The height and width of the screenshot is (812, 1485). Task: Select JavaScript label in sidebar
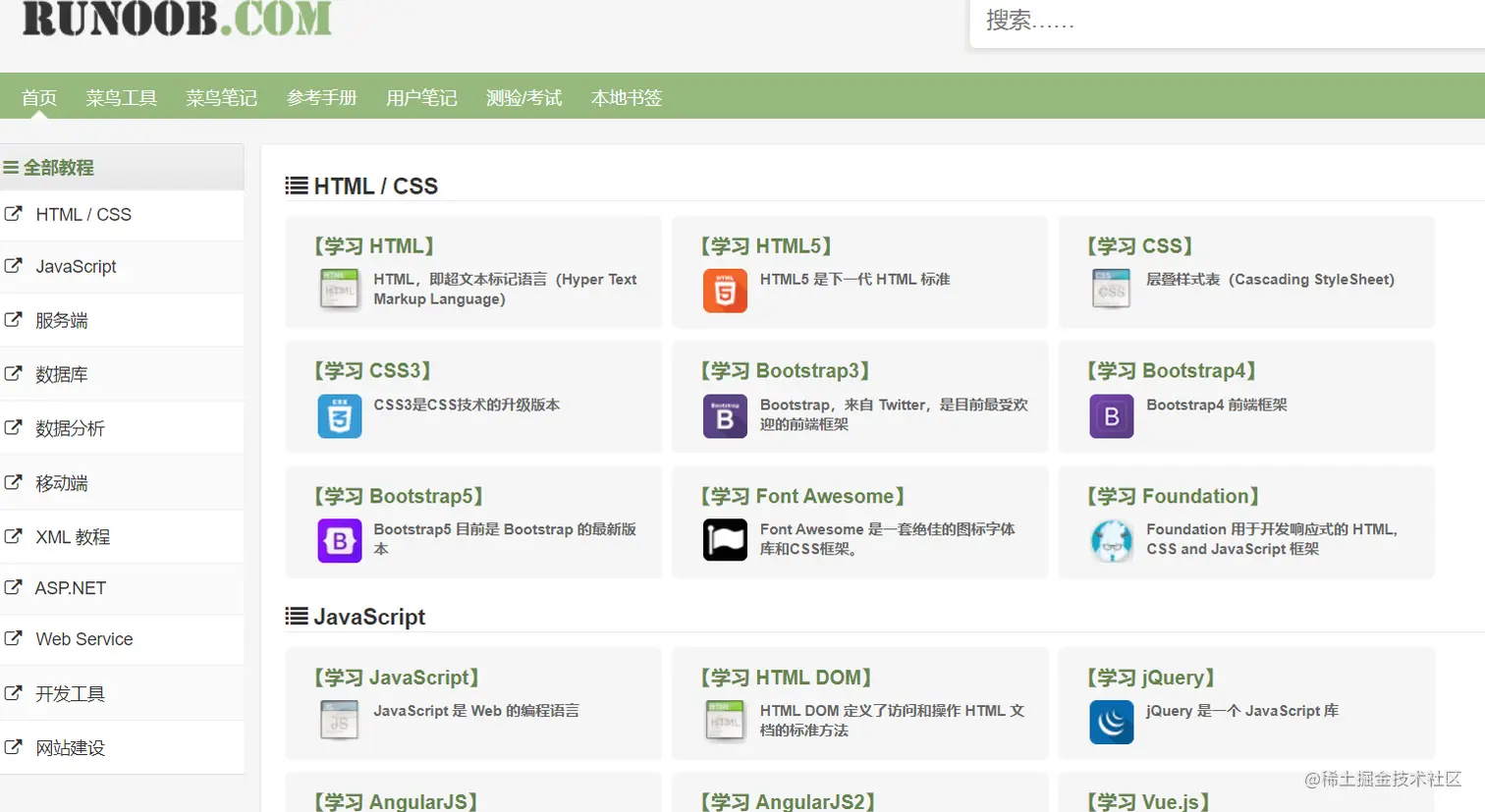point(76,266)
